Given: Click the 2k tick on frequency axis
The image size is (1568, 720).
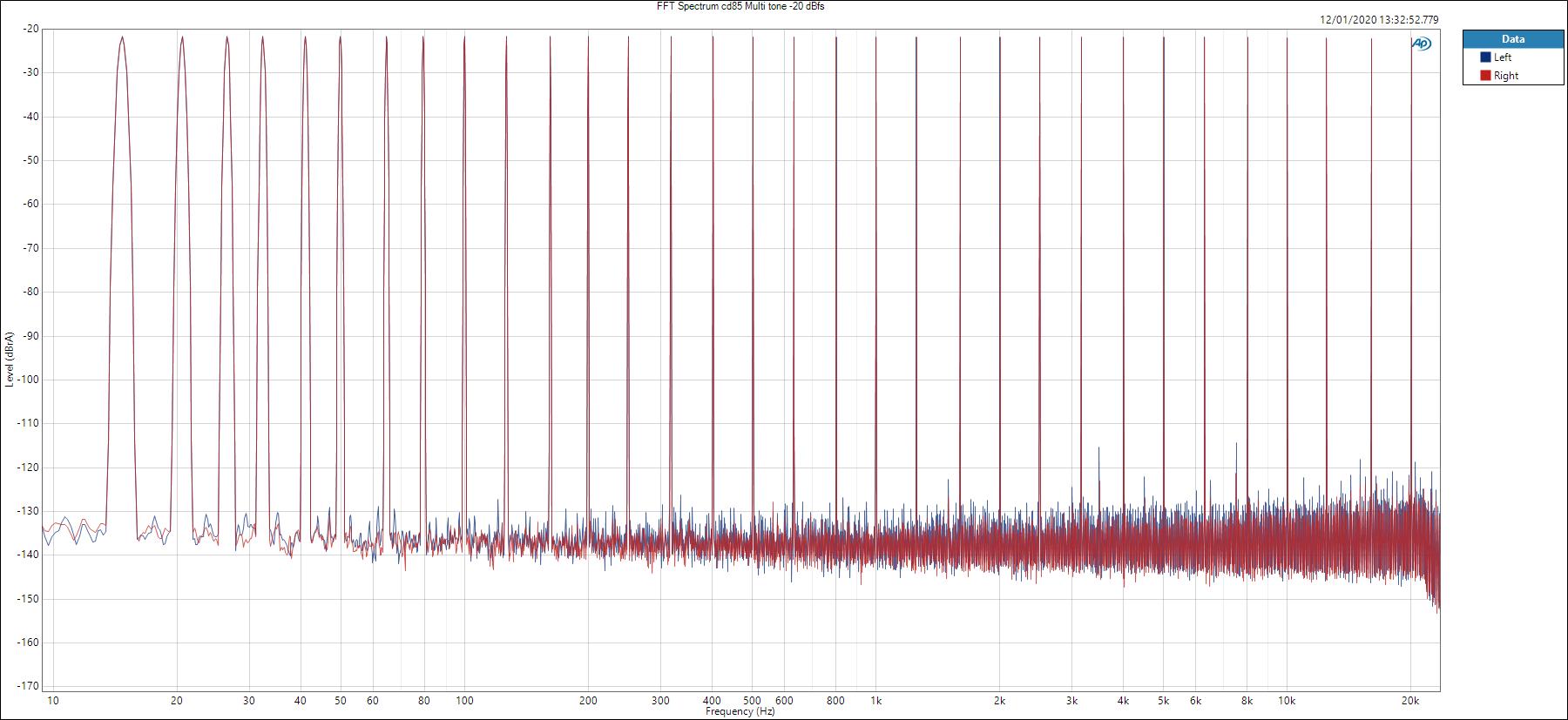Looking at the screenshot, I should click(x=999, y=700).
